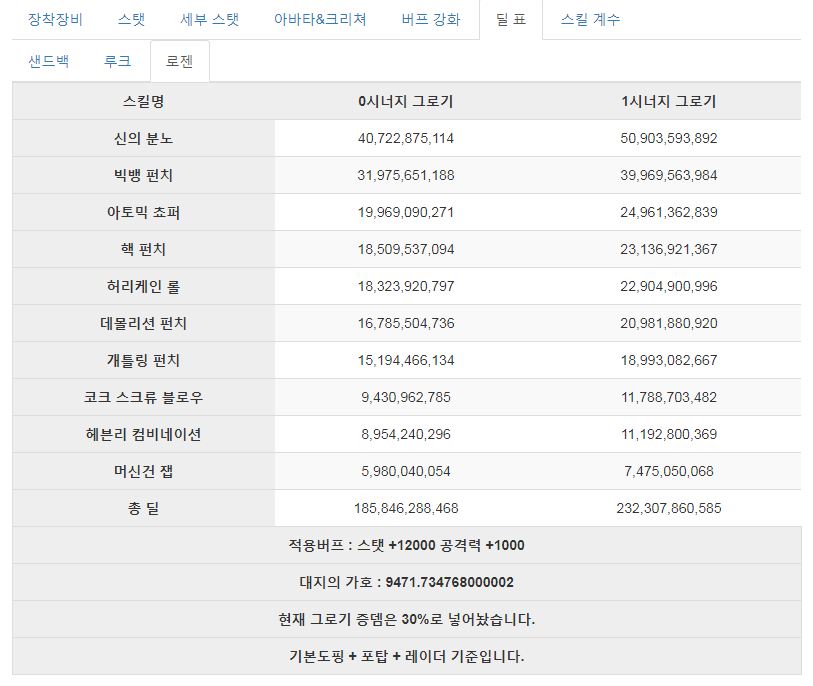Select the 개틀링 펀치 skill name
Image resolution: width=813 pixels, height=686 pixels.
(144, 360)
